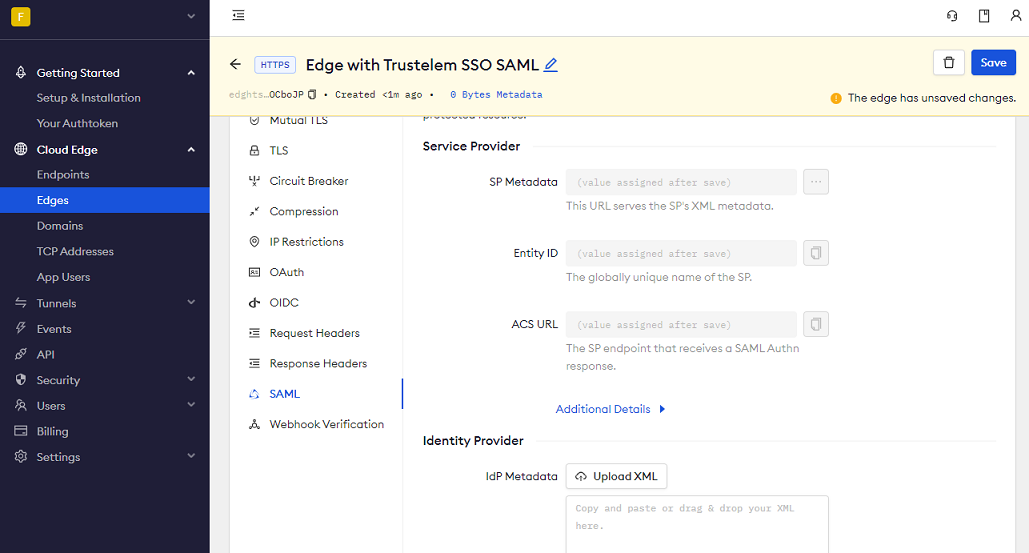
Task: Click the Users person icon
Action: click(x=21, y=405)
